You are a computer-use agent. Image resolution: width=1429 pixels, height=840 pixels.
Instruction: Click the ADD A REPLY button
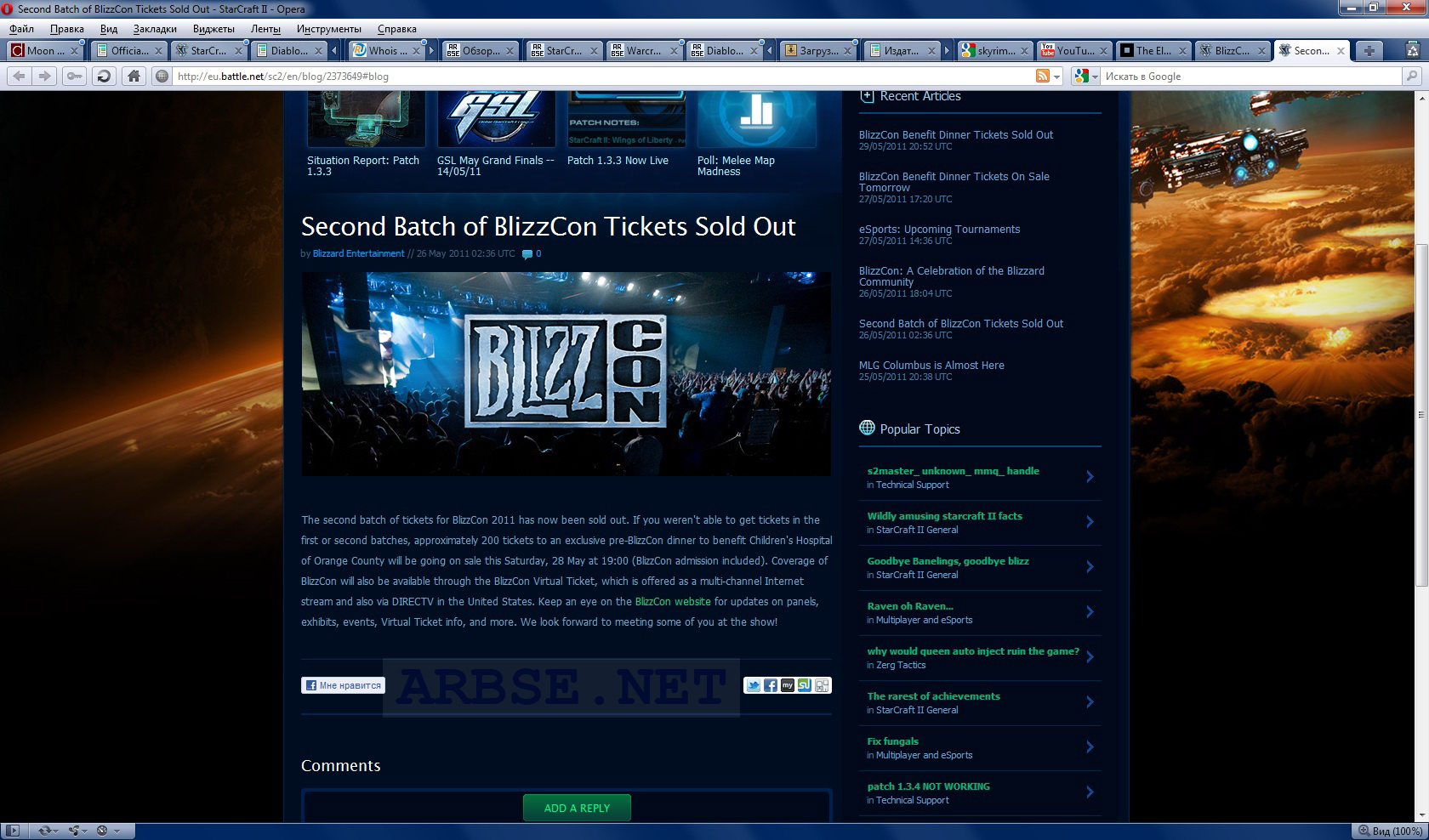point(577,808)
